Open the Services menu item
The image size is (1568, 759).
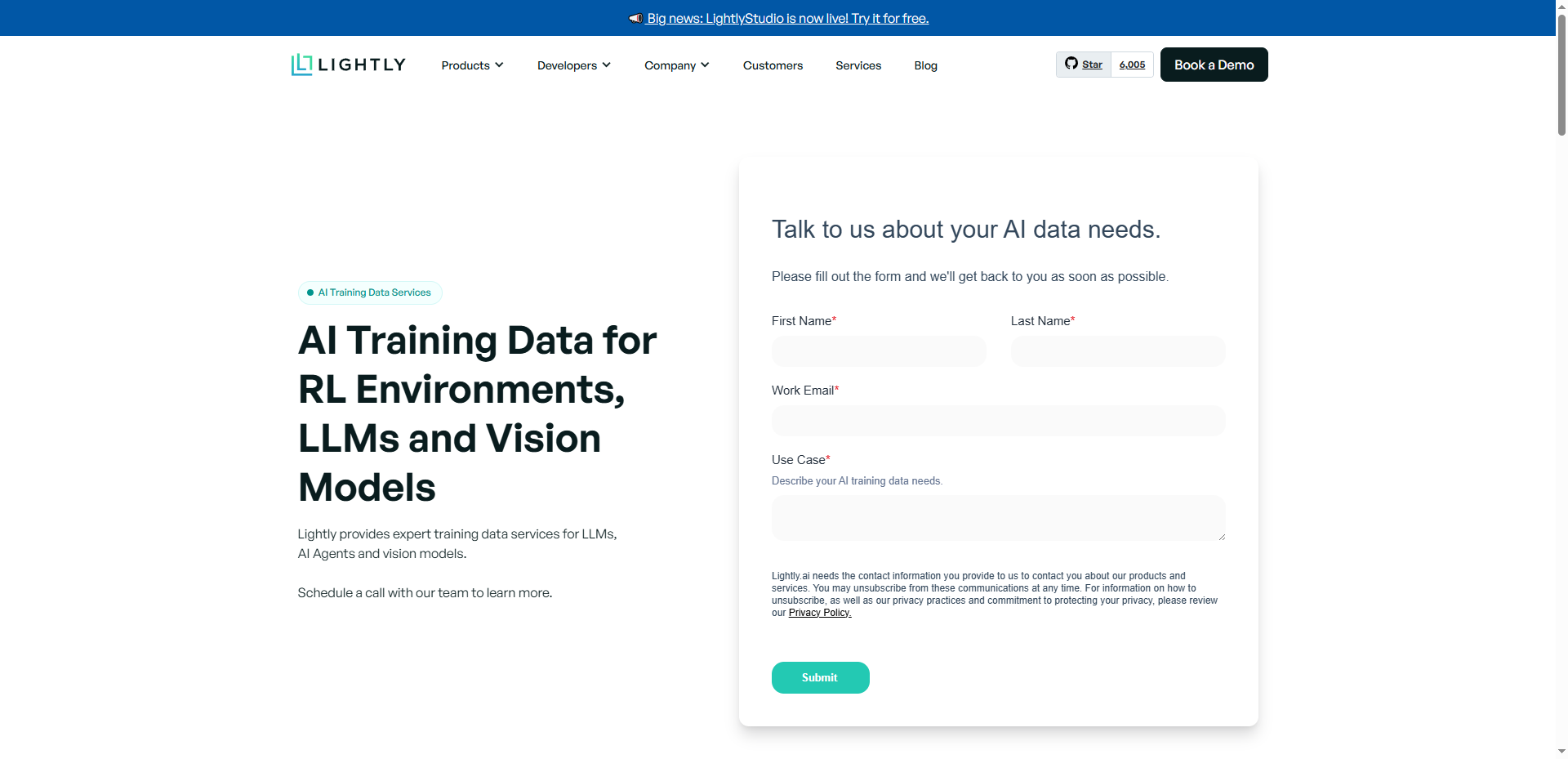857,65
